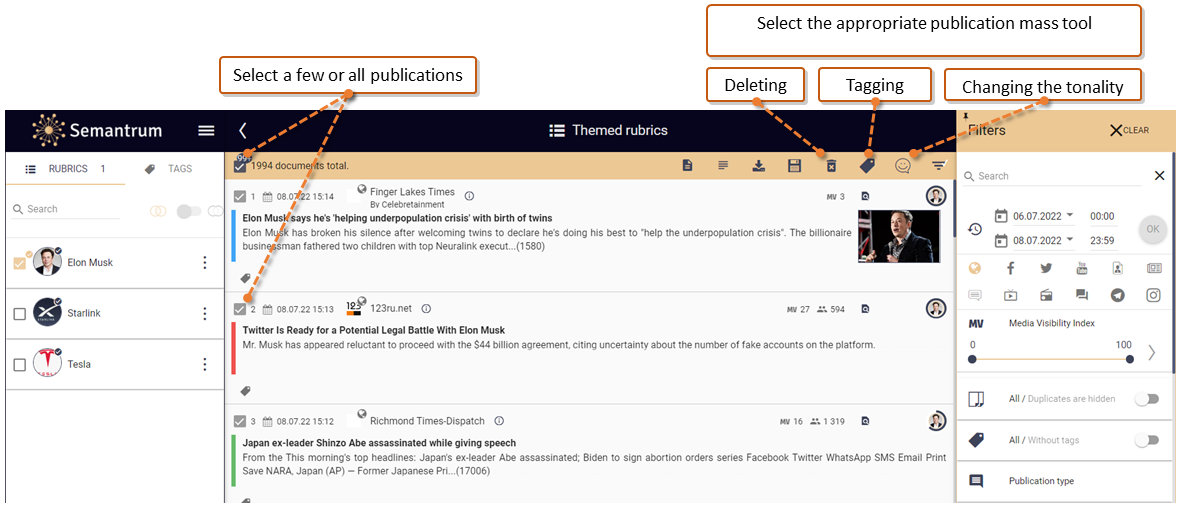Screen dimensions: 1178x506
Task: Go back with the left chevron
Action: point(243,131)
